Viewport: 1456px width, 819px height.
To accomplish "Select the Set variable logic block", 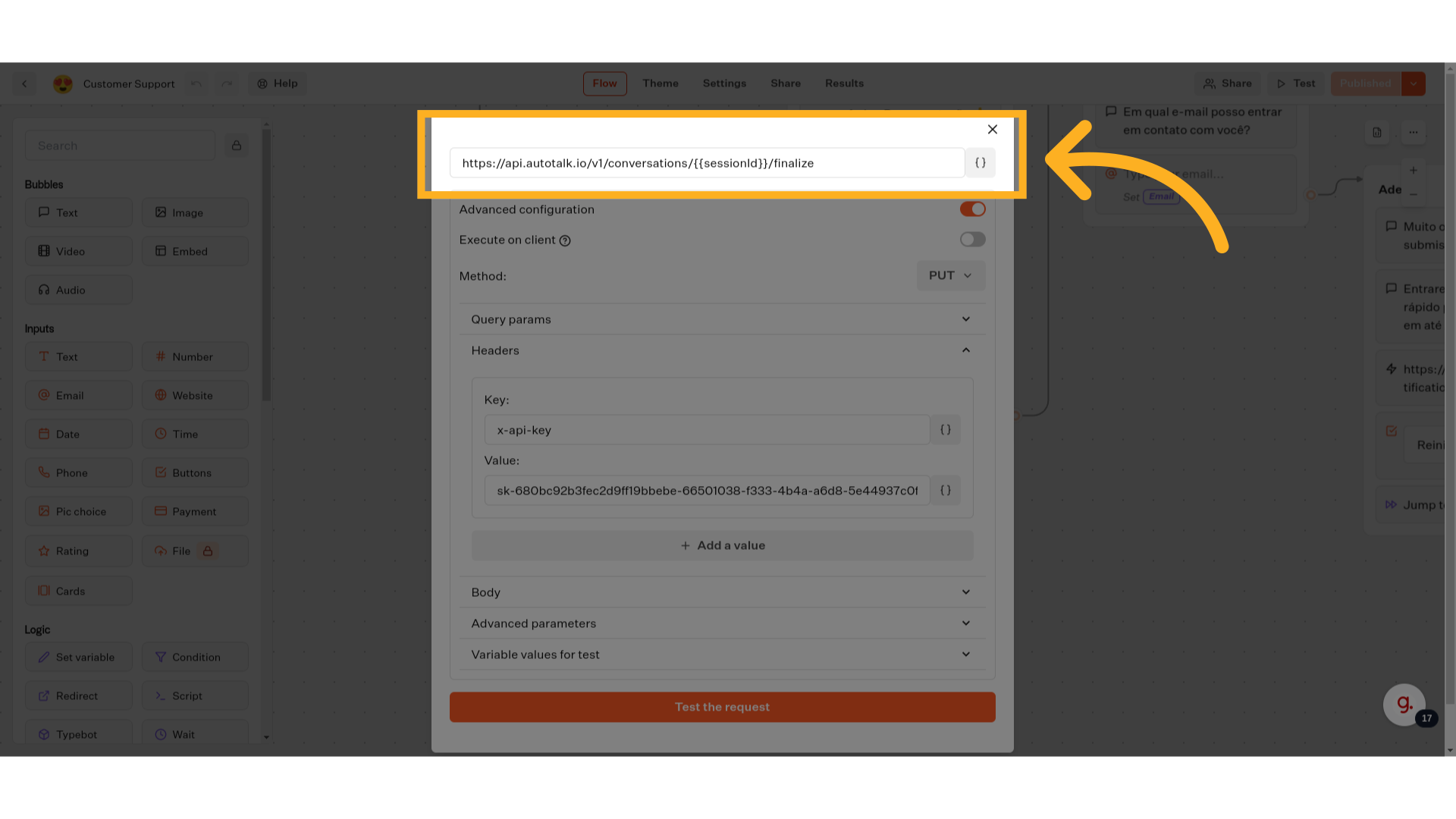I will click(79, 657).
